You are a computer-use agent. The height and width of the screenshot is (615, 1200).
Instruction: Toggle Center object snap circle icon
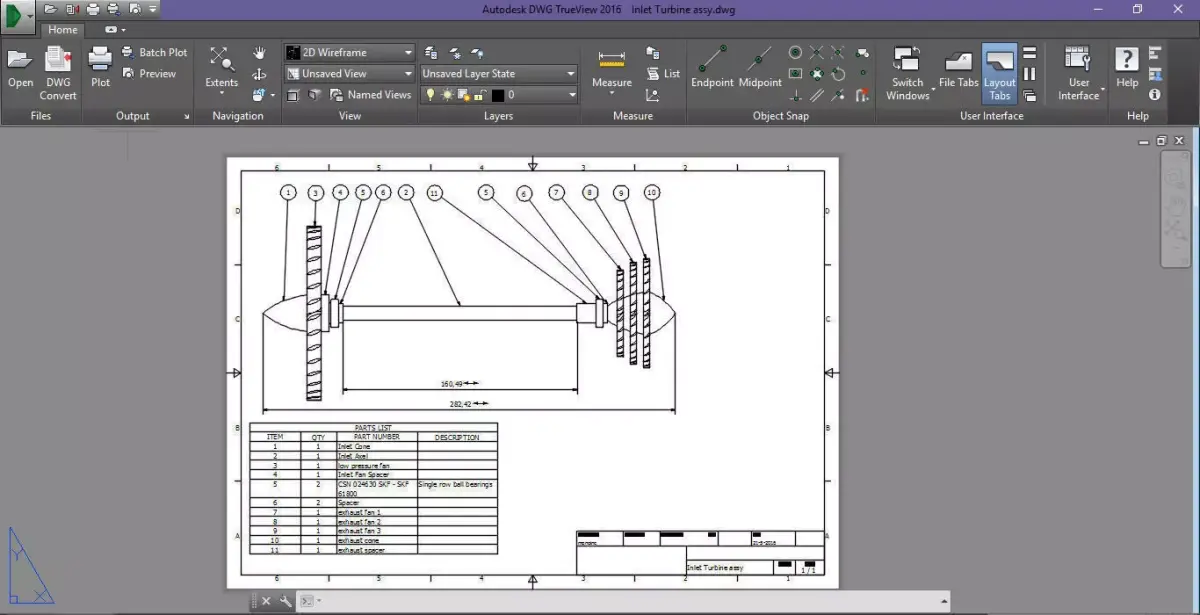[x=795, y=52]
